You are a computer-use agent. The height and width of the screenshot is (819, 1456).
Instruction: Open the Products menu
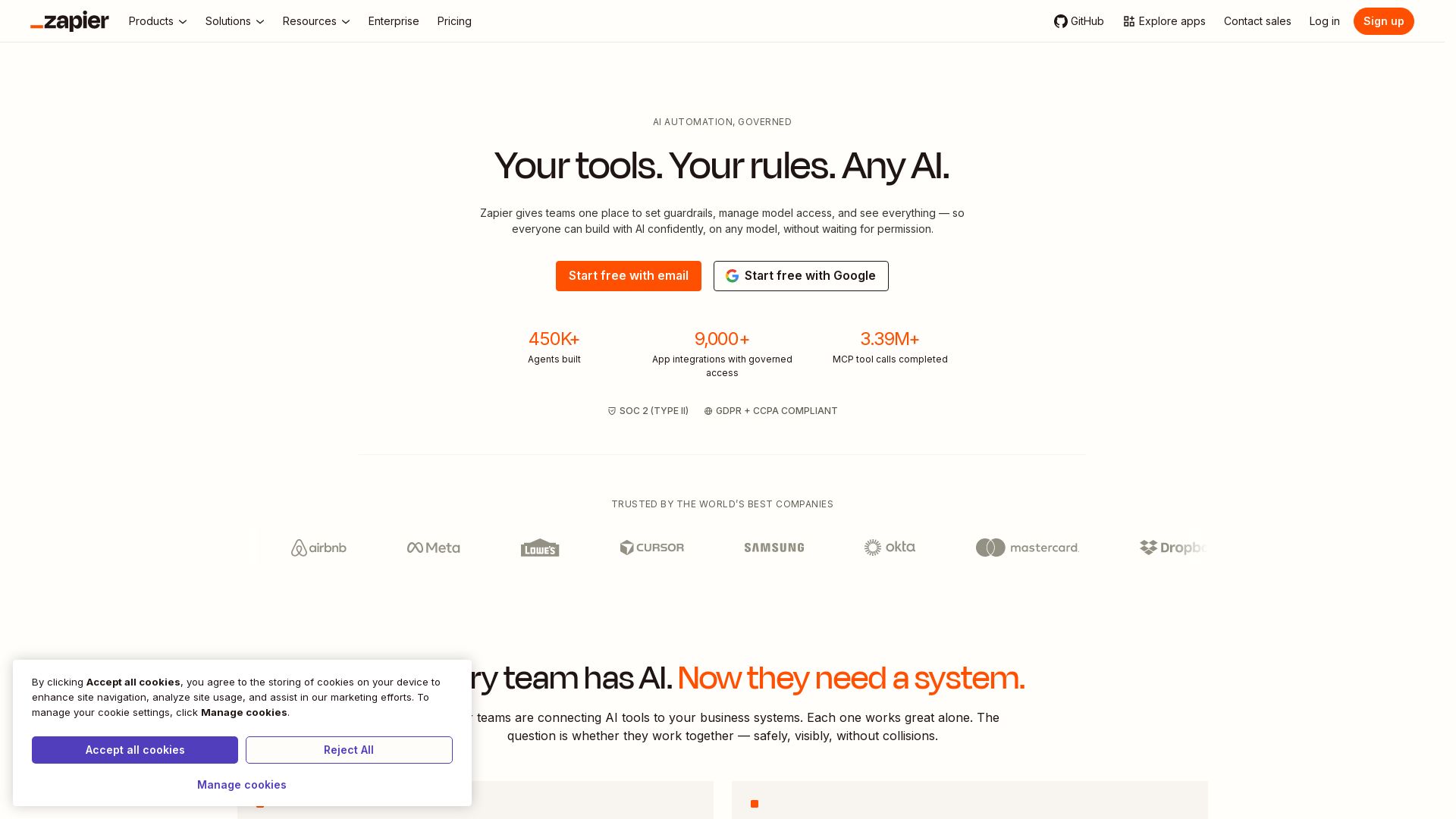click(158, 21)
